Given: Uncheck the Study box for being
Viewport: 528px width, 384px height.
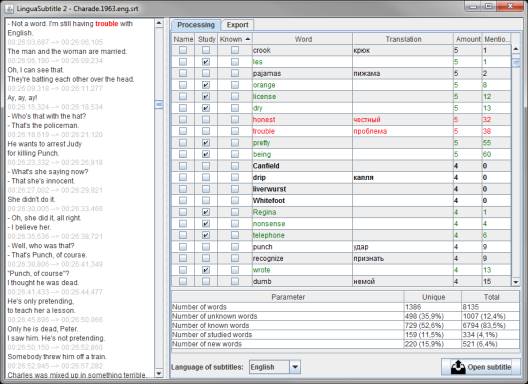Looking at the screenshot, I should coord(206,154).
